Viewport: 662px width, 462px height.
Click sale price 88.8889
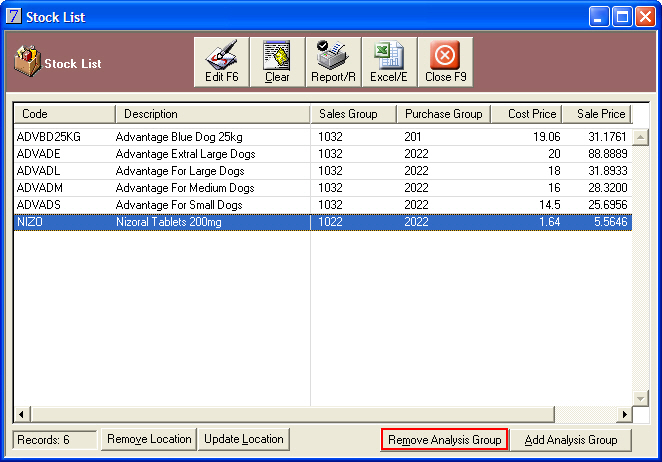coord(608,154)
